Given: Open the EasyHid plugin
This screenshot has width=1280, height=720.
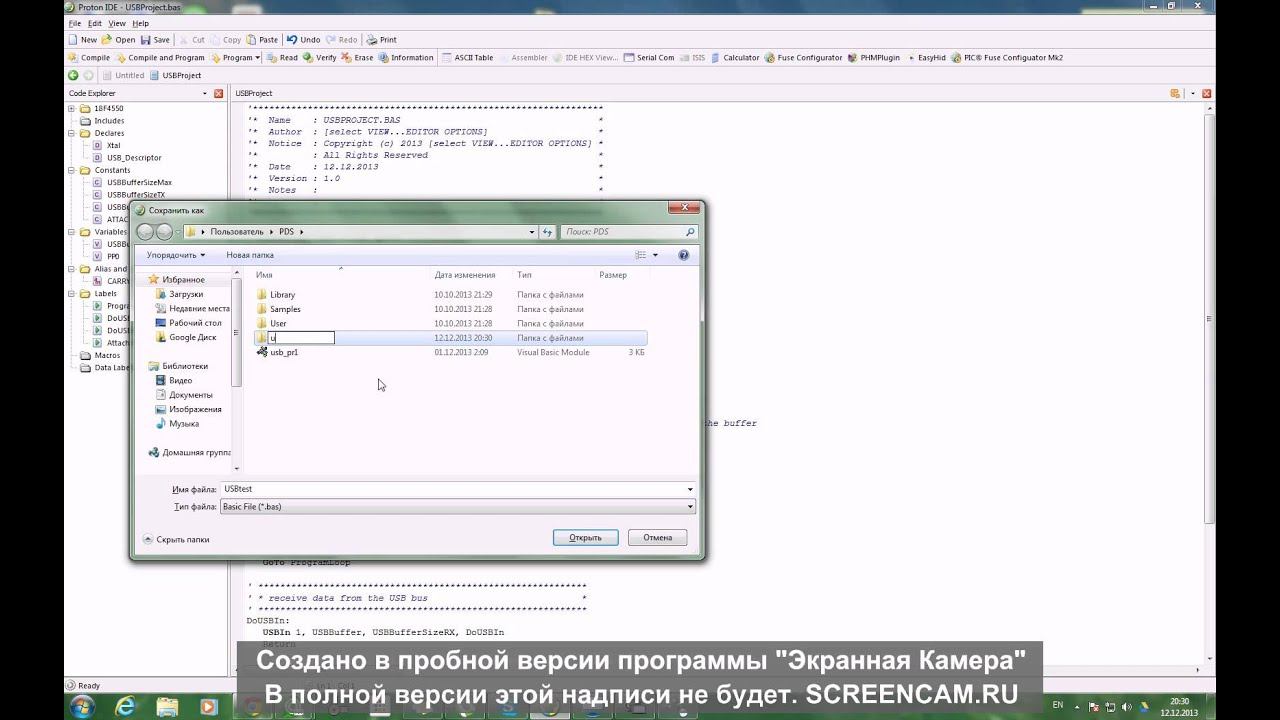Looking at the screenshot, I should [x=926, y=58].
